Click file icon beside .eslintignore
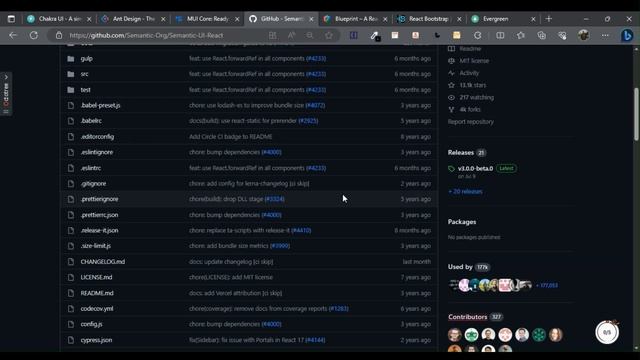Screen dimensions: 640x360 tap(71, 152)
